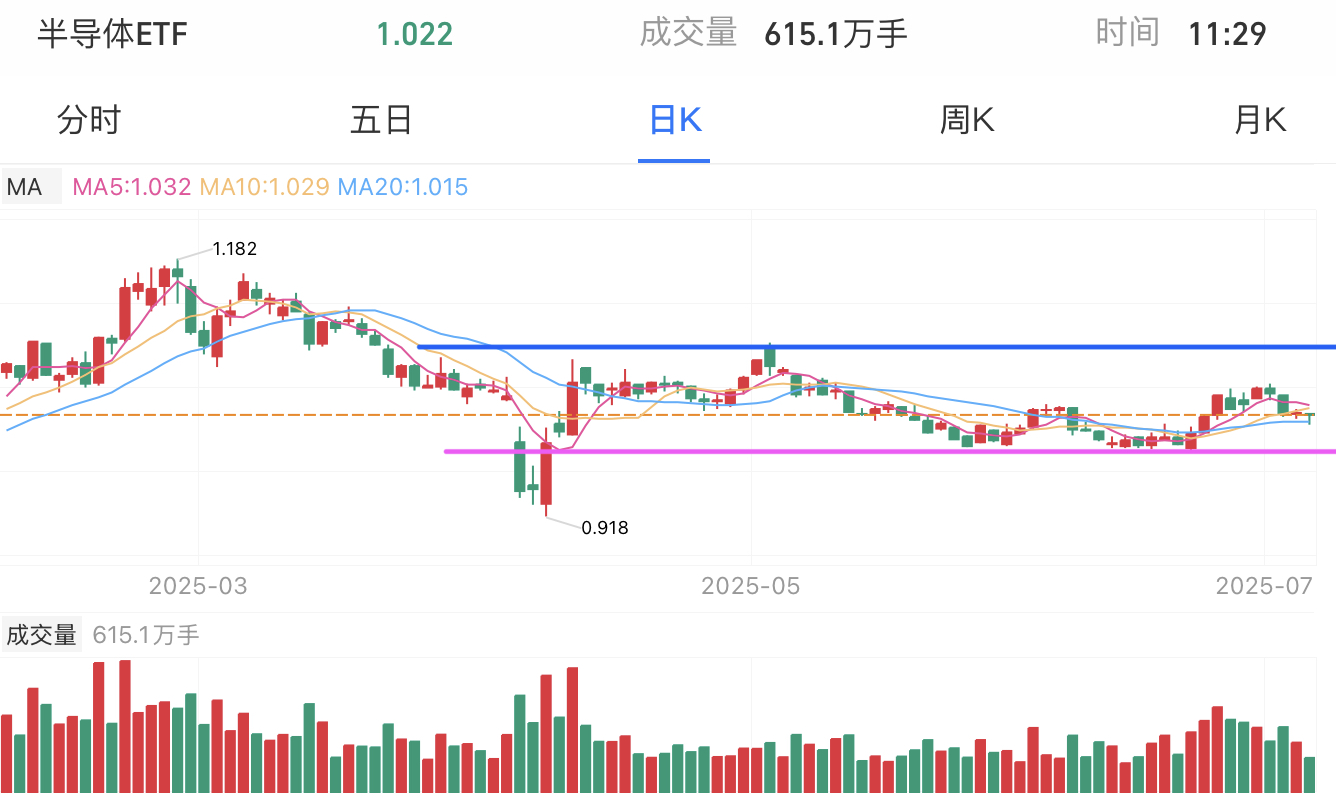This screenshot has height=804, width=1336.
Task: Open the 月K monthly chart
Action: coord(1260,121)
